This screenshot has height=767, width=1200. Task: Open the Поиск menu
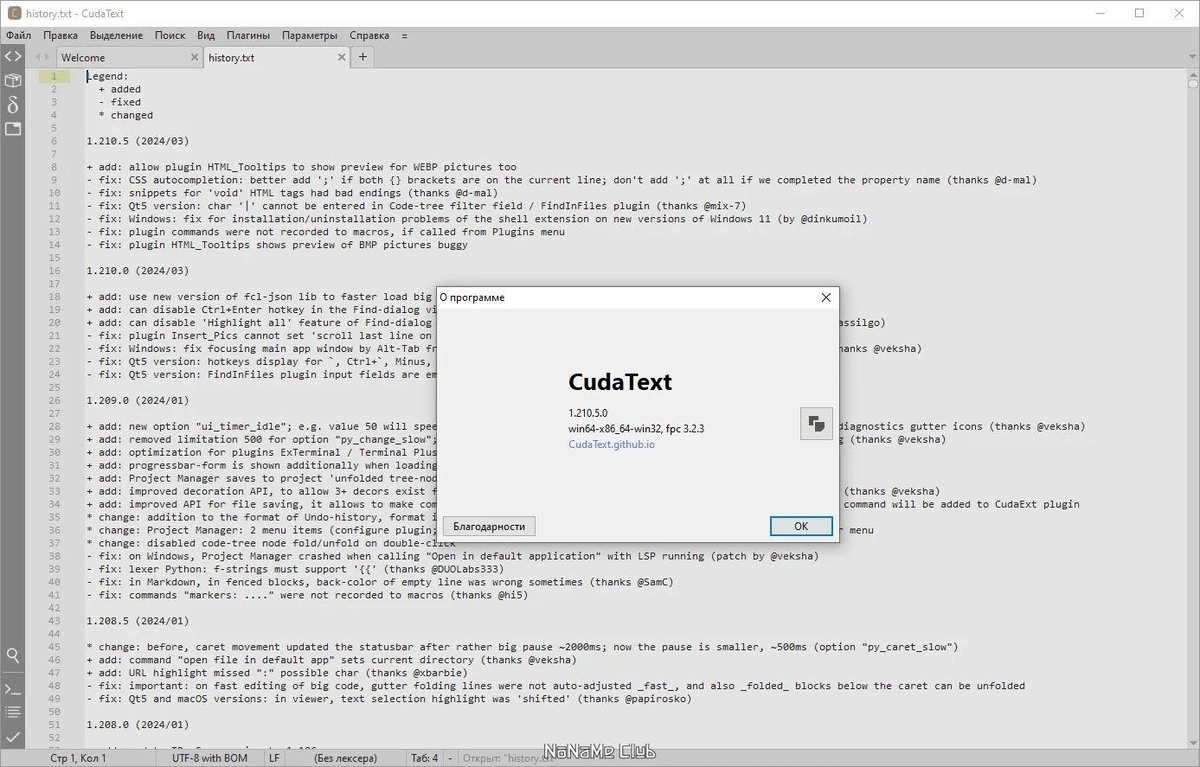(170, 35)
